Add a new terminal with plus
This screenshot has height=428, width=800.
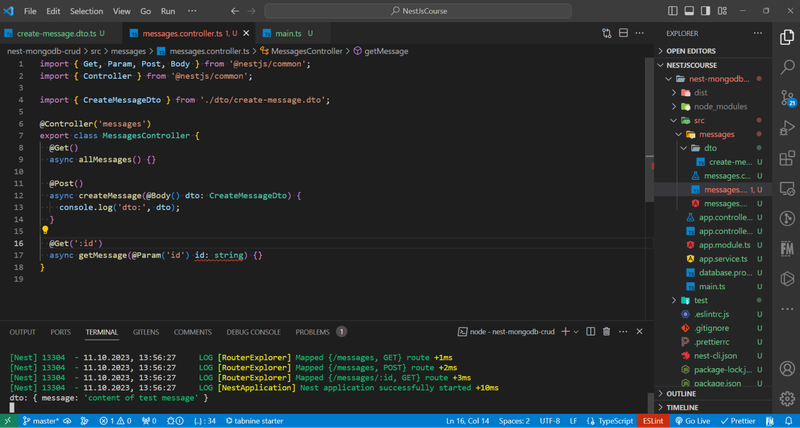point(565,332)
